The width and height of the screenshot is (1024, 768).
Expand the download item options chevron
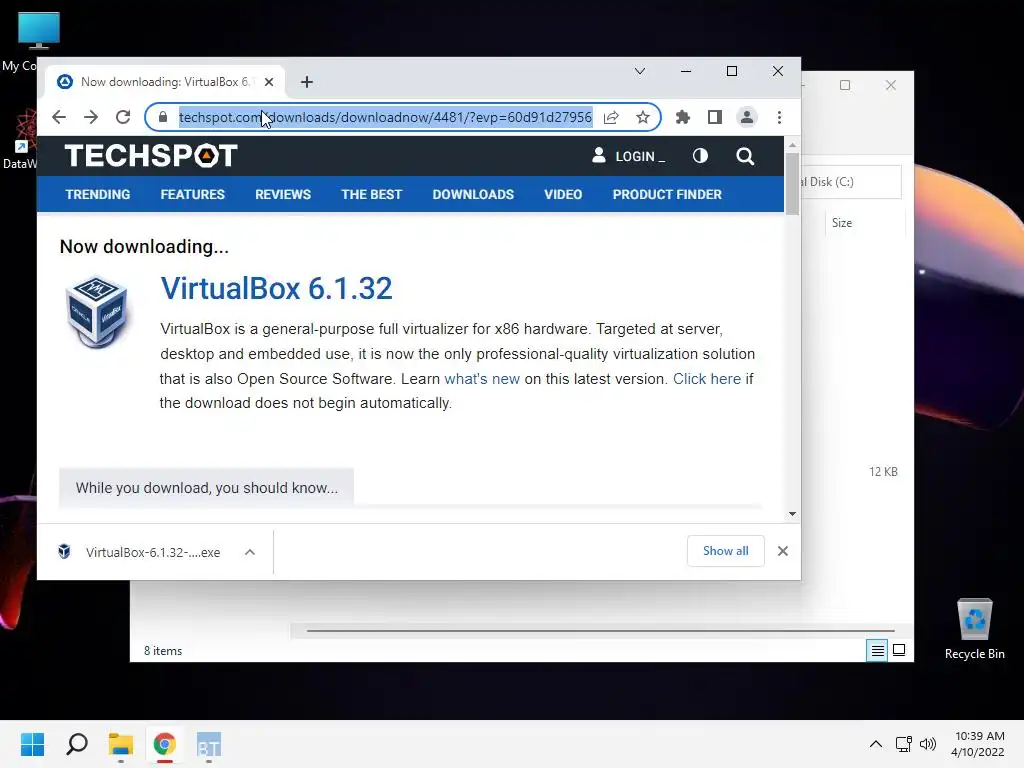click(249, 552)
